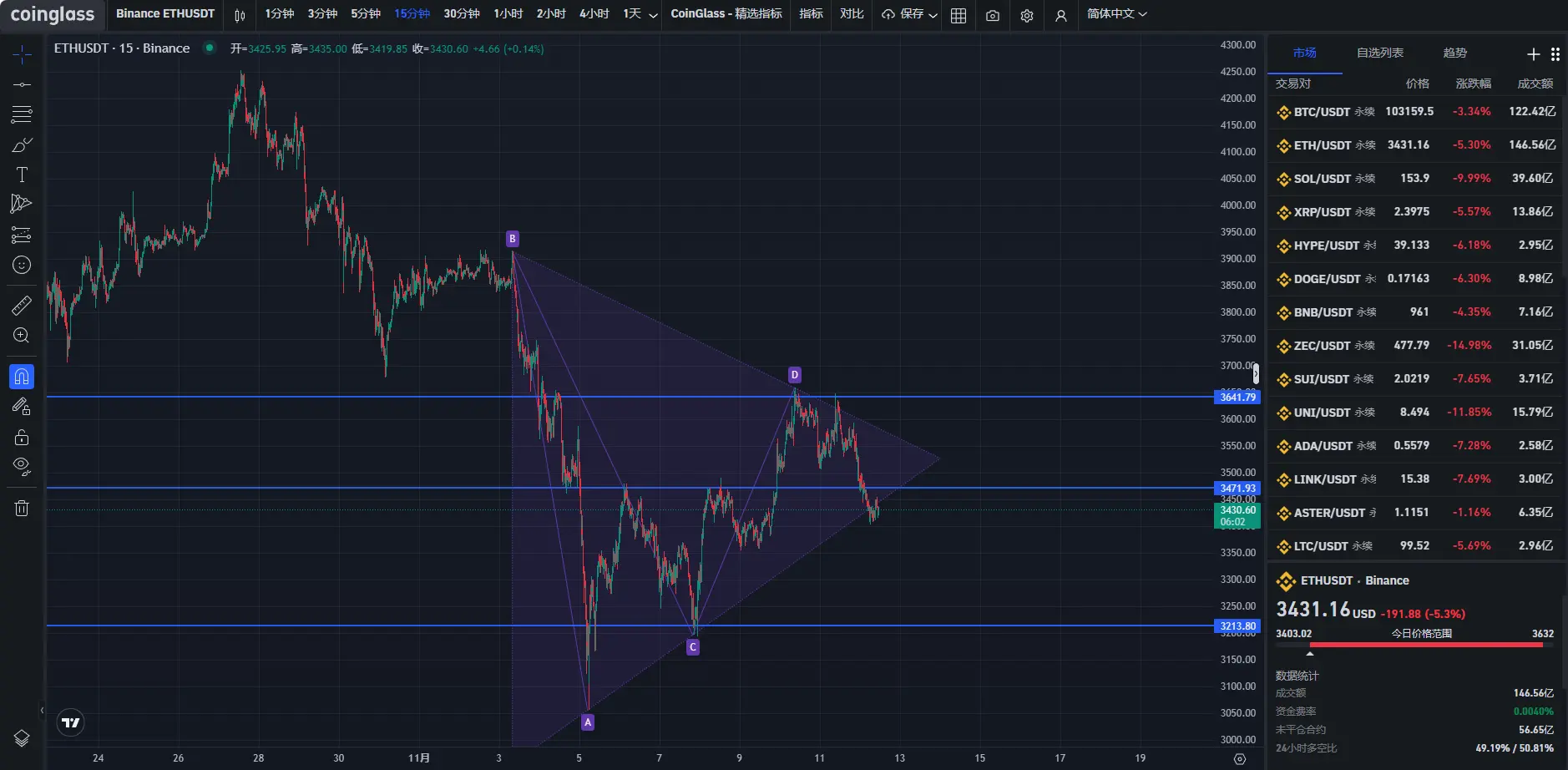
Task: Click the TradingView logo on chart
Action: pyautogui.click(x=71, y=722)
